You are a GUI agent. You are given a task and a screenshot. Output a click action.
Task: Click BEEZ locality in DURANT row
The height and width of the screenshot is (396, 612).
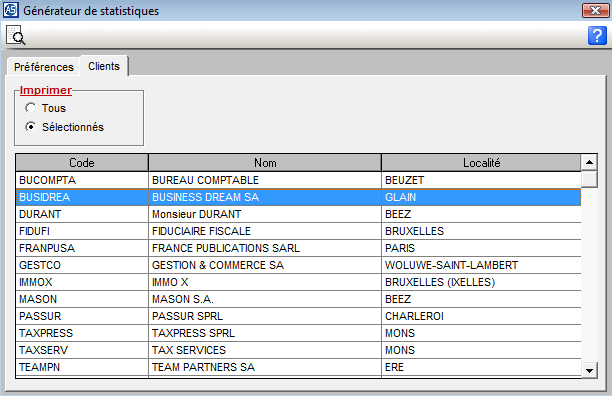click(x=481, y=214)
